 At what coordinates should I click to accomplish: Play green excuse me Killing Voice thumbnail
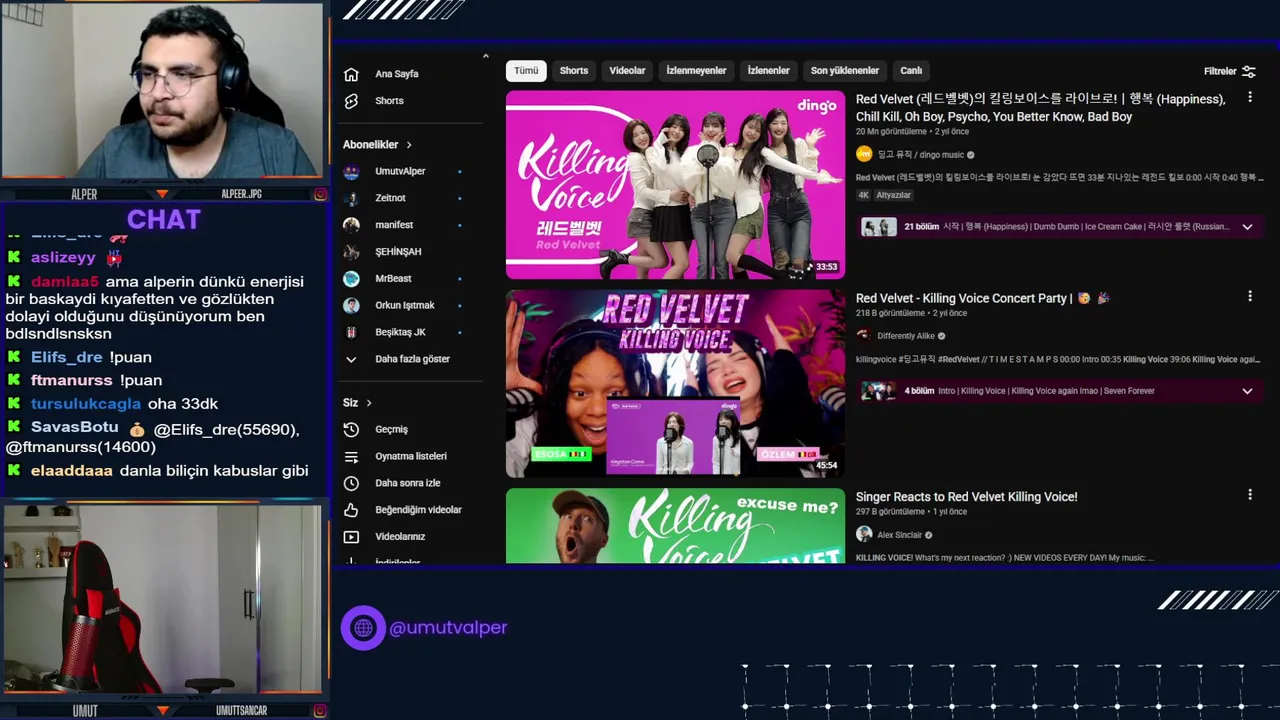675,526
